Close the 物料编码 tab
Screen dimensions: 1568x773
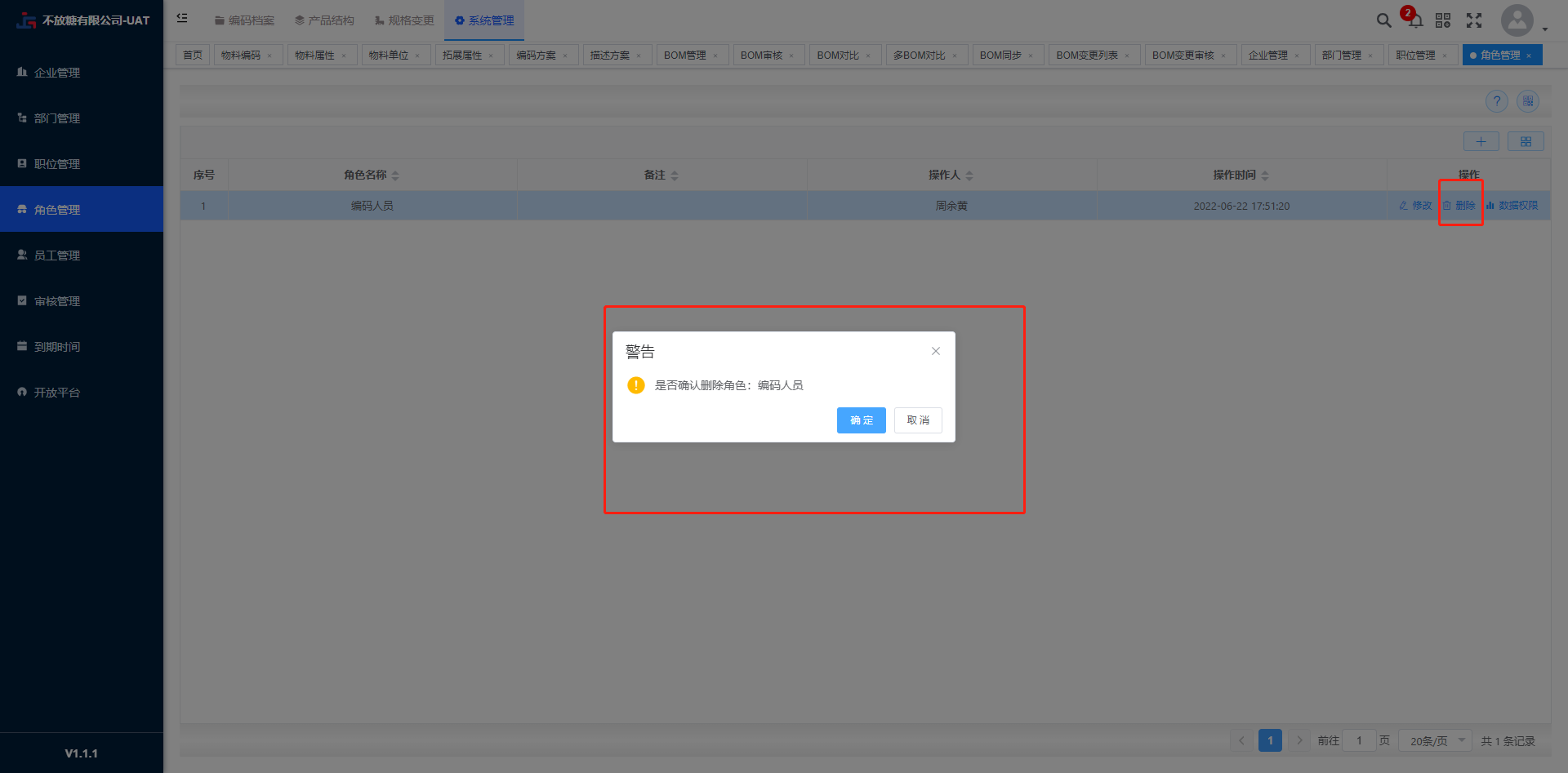coord(269,56)
